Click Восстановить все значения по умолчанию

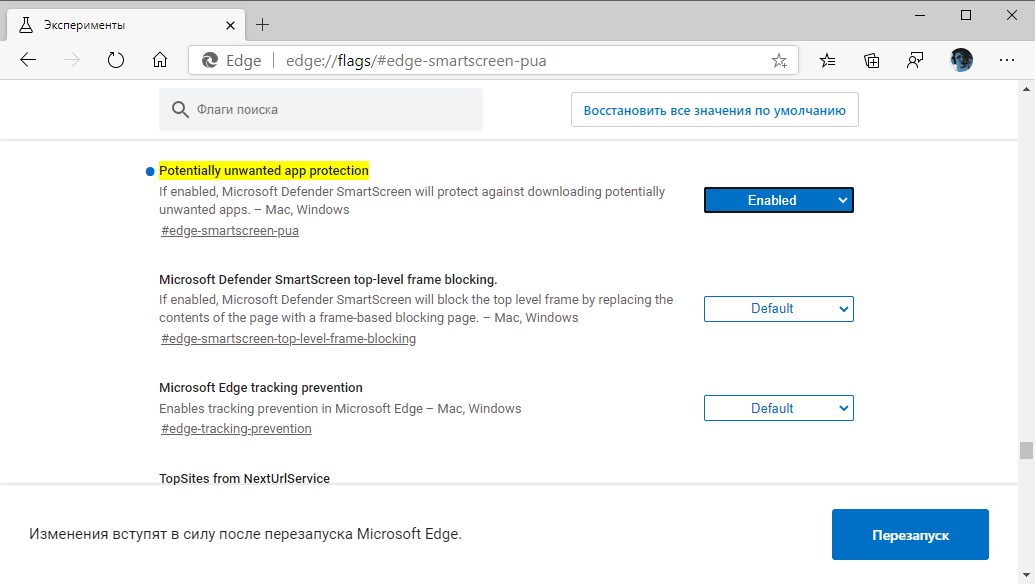714,109
